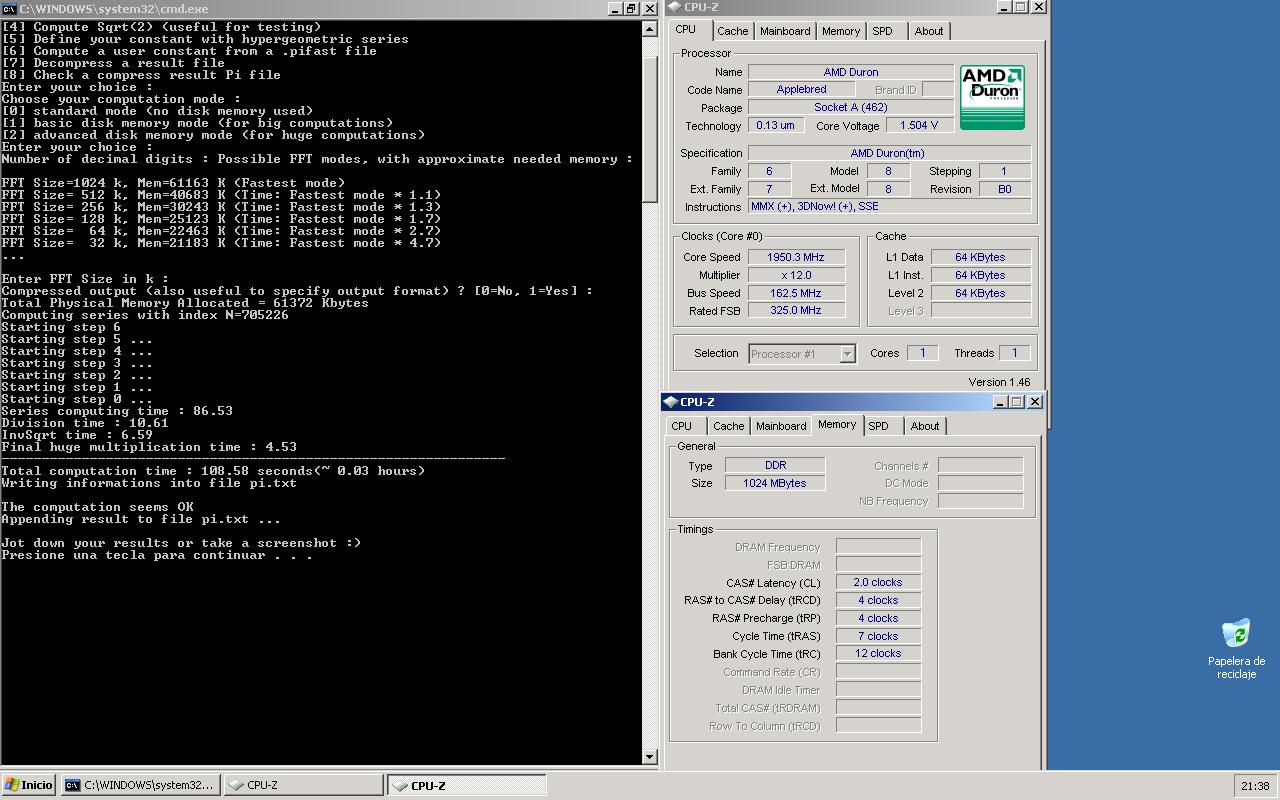Click 'Series computing time : 86.53' line

coord(117,411)
